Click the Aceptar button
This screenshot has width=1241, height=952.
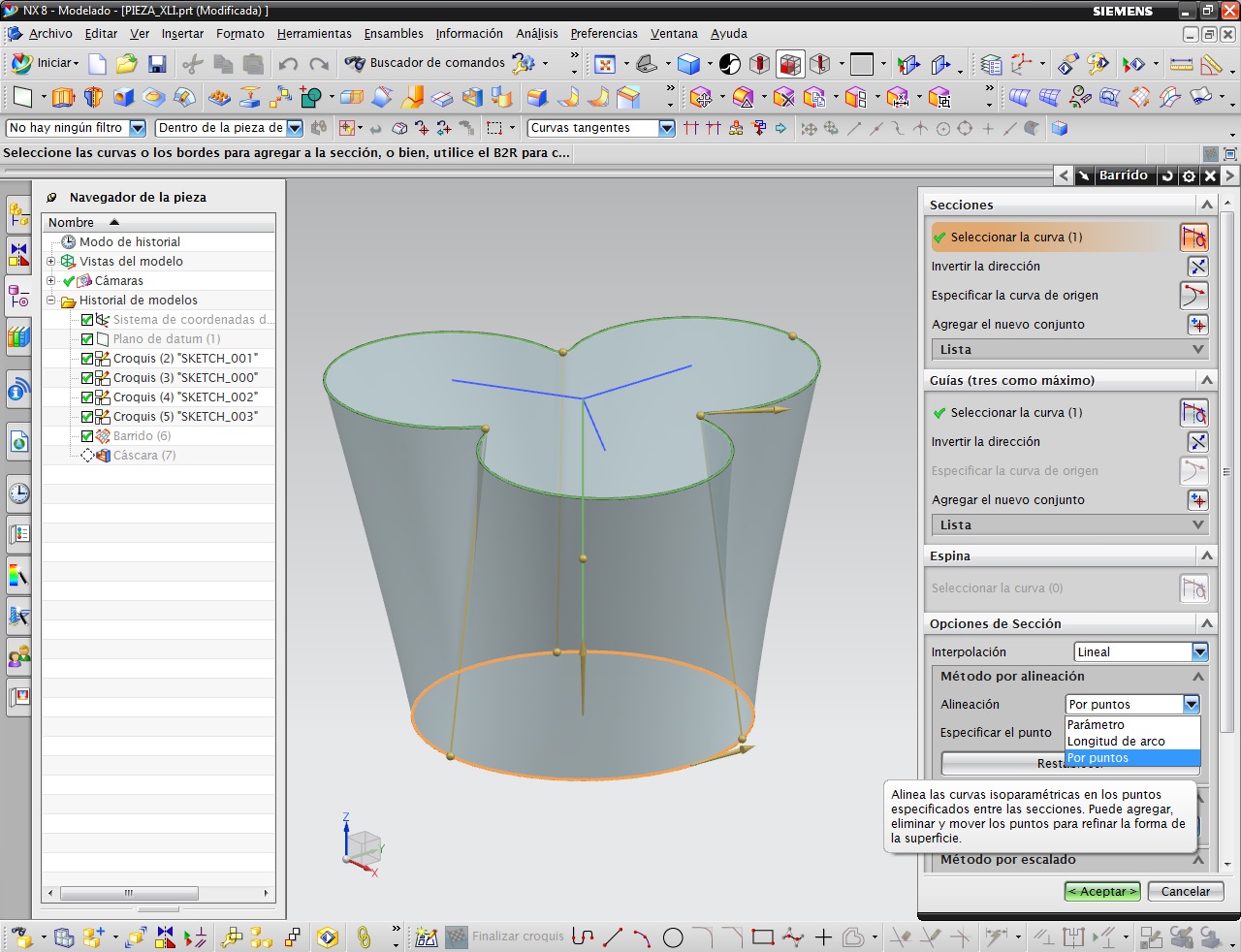[x=1102, y=892]
